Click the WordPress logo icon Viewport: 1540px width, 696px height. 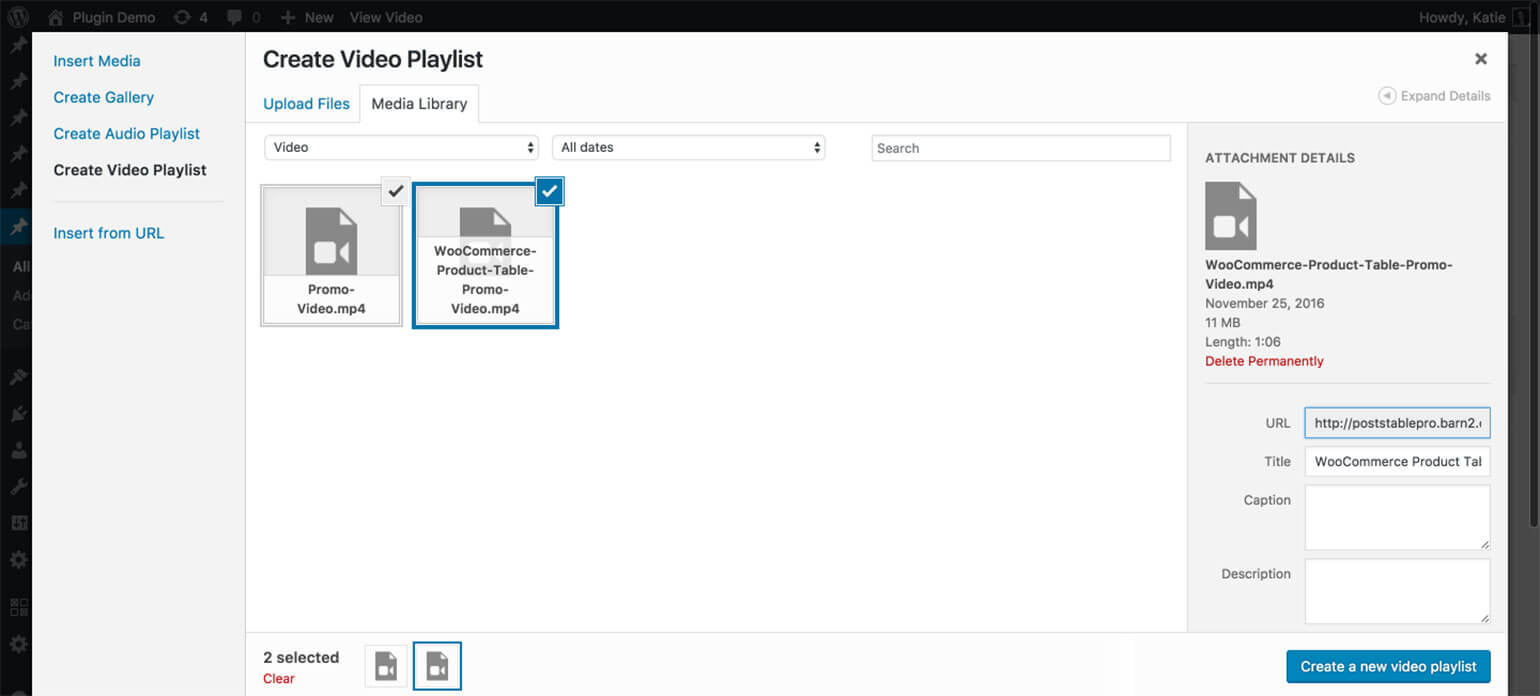[x=18, y=17]
